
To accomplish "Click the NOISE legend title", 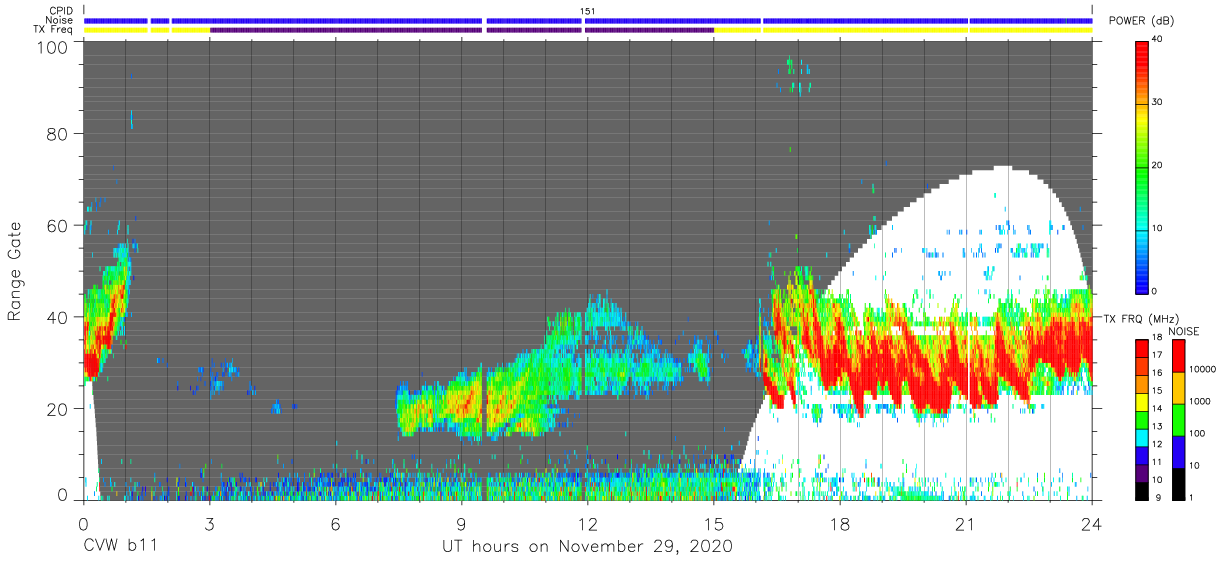I will tap(1182, 331).
